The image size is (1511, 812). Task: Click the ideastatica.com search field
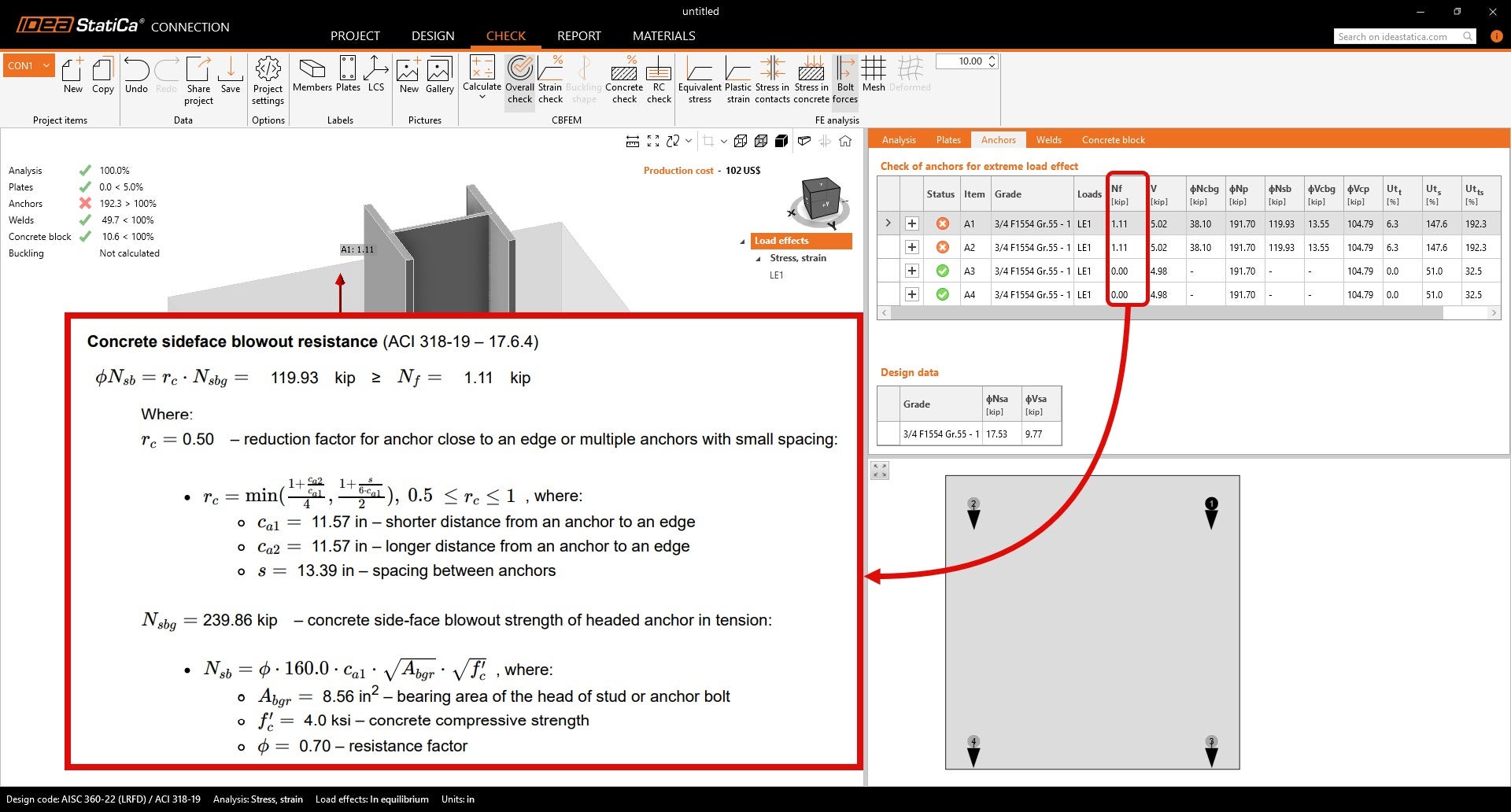tap(1398, 36)
